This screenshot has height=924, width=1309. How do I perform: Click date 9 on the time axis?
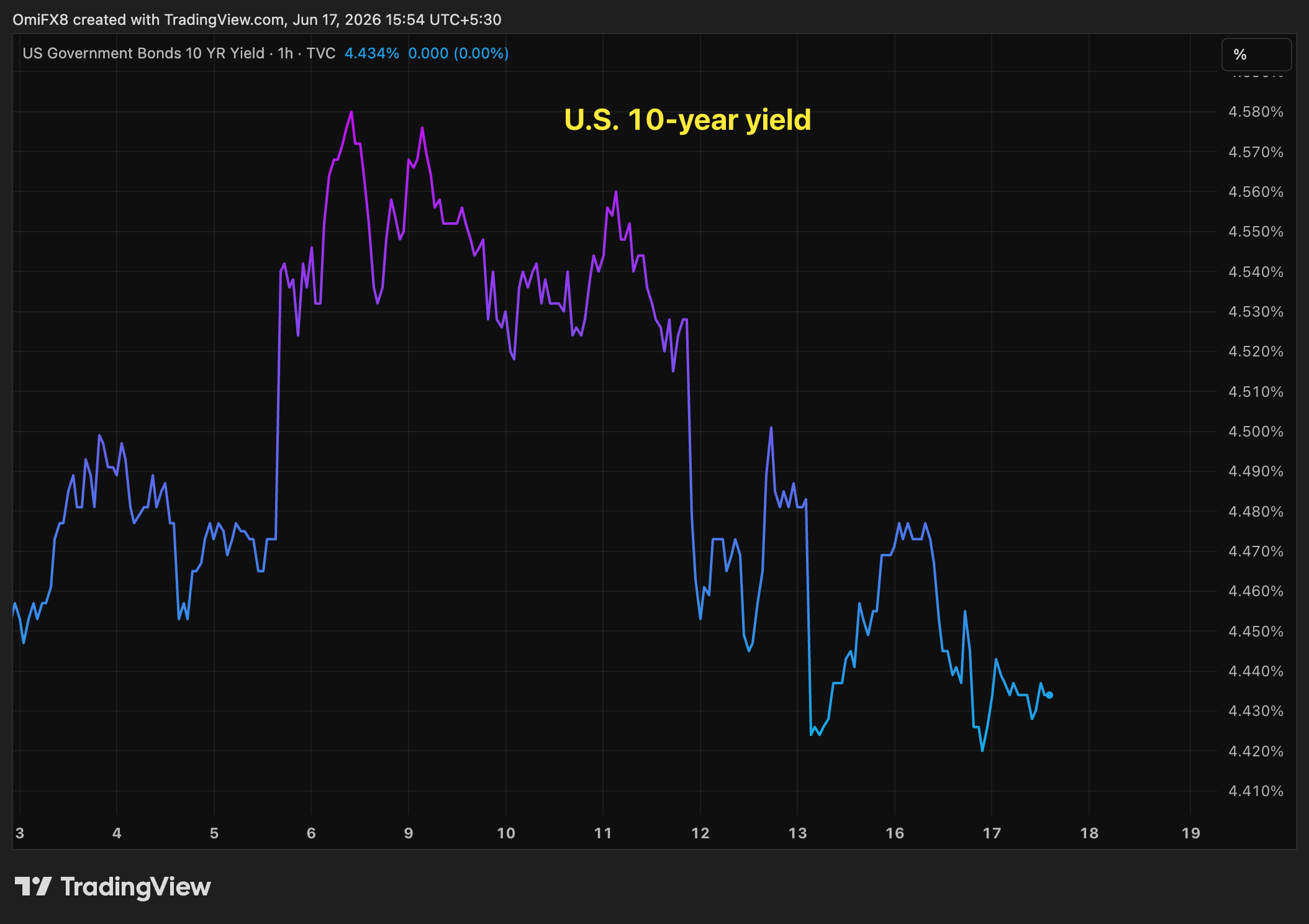tap(409, 833)
